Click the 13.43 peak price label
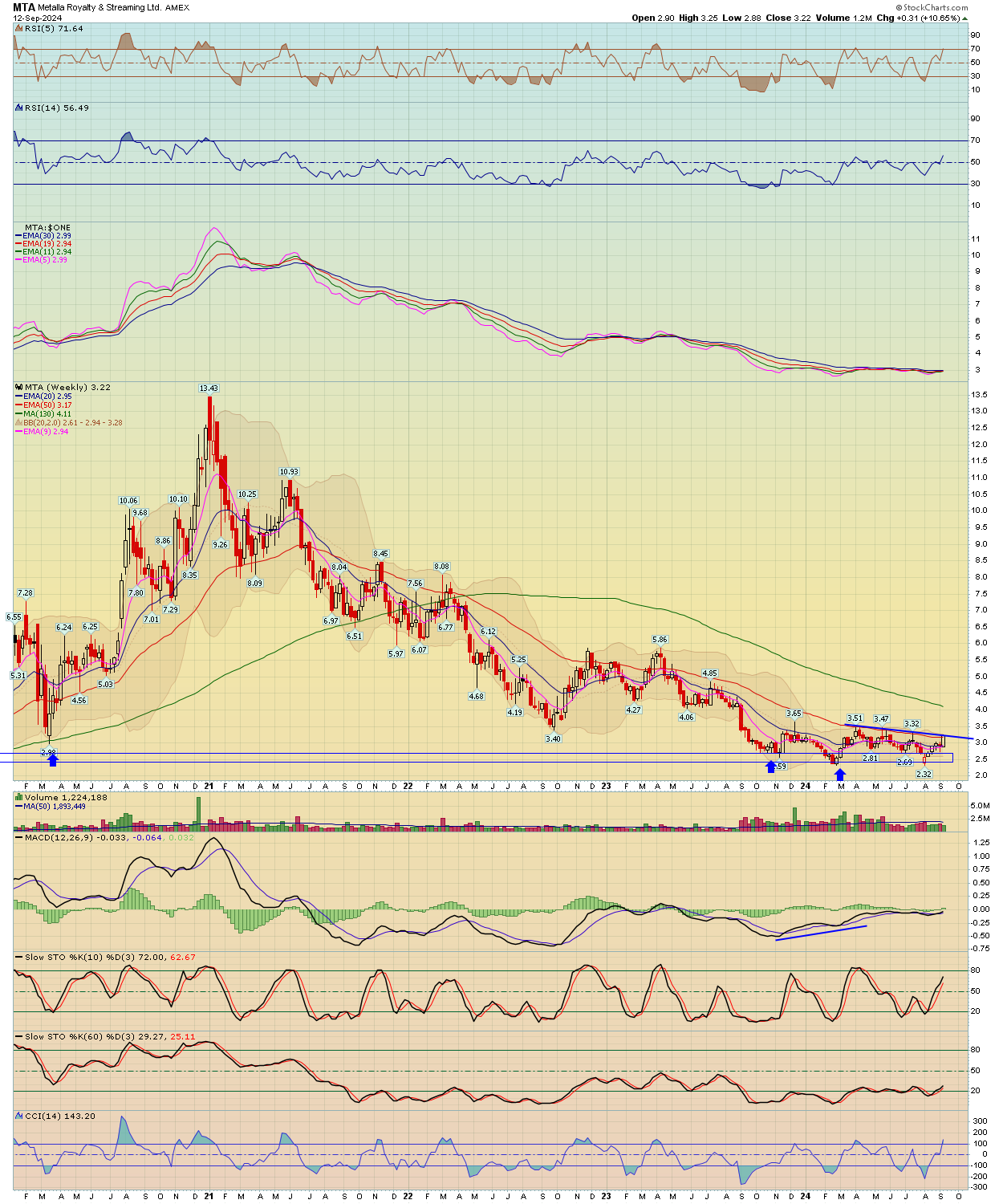The image size is (1003, 1204). 209,388
